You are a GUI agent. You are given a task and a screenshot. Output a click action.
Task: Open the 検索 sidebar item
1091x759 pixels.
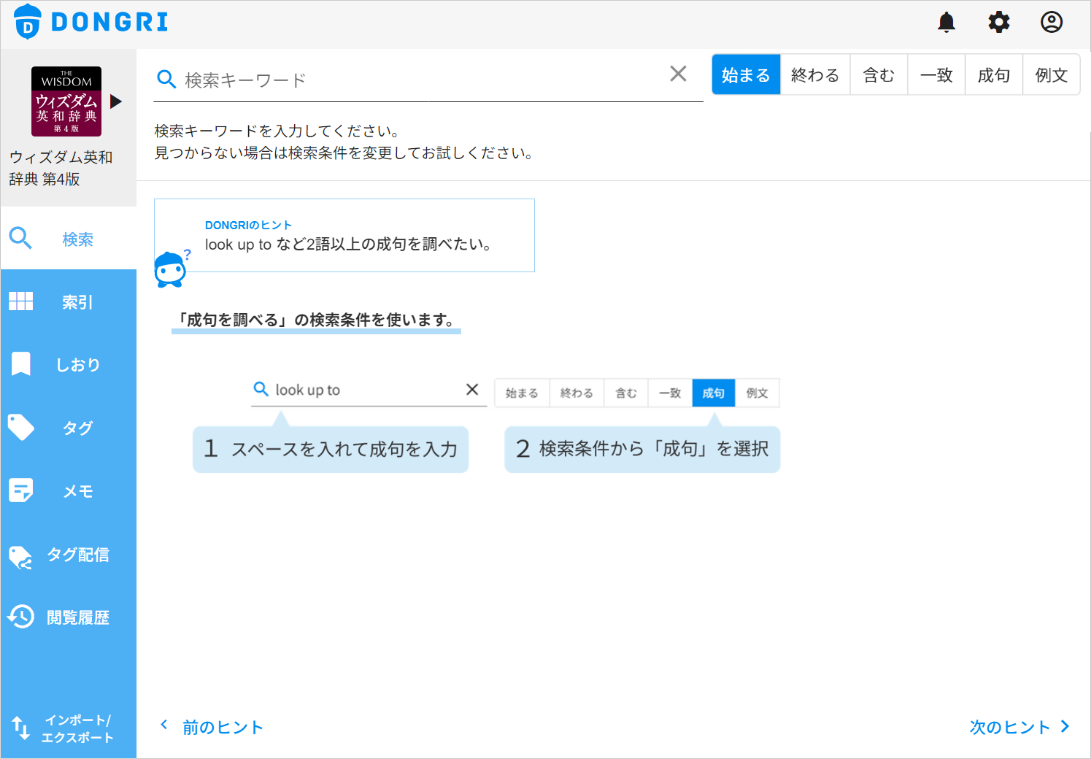[x=68, y=239]
